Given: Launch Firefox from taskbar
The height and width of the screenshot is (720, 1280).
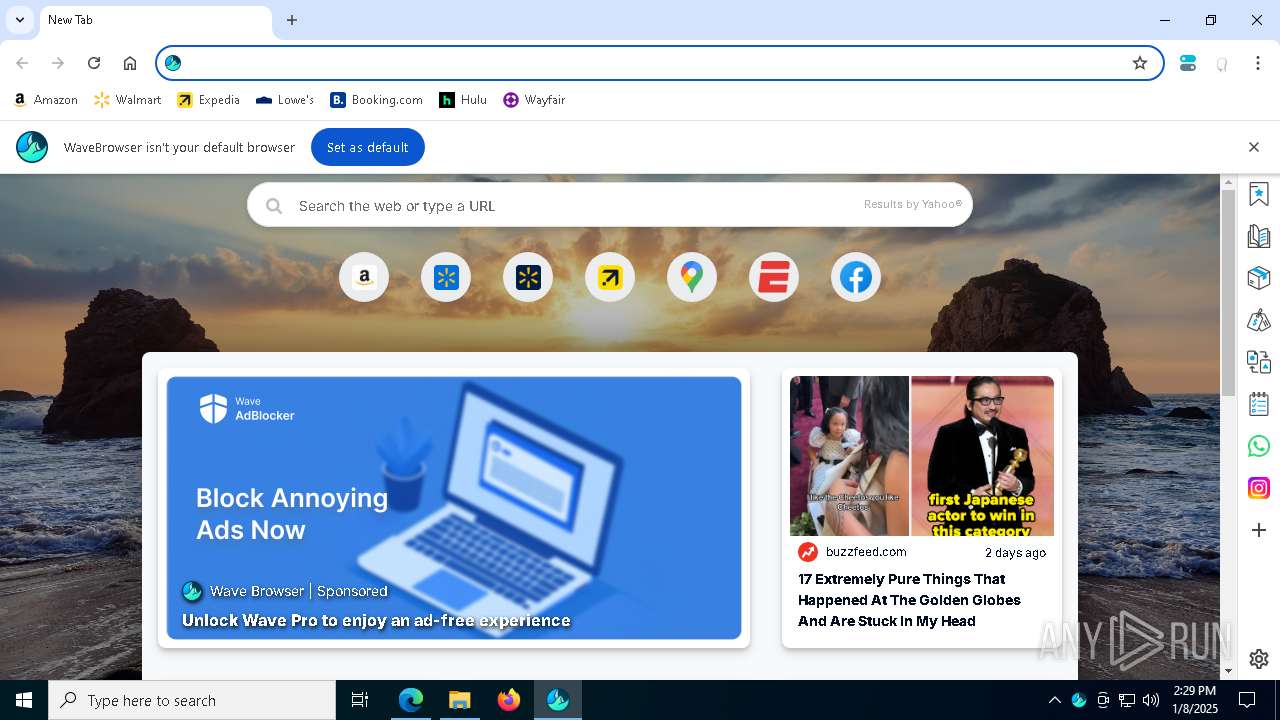Looking at the screenshot, I should tap(508, 700).
